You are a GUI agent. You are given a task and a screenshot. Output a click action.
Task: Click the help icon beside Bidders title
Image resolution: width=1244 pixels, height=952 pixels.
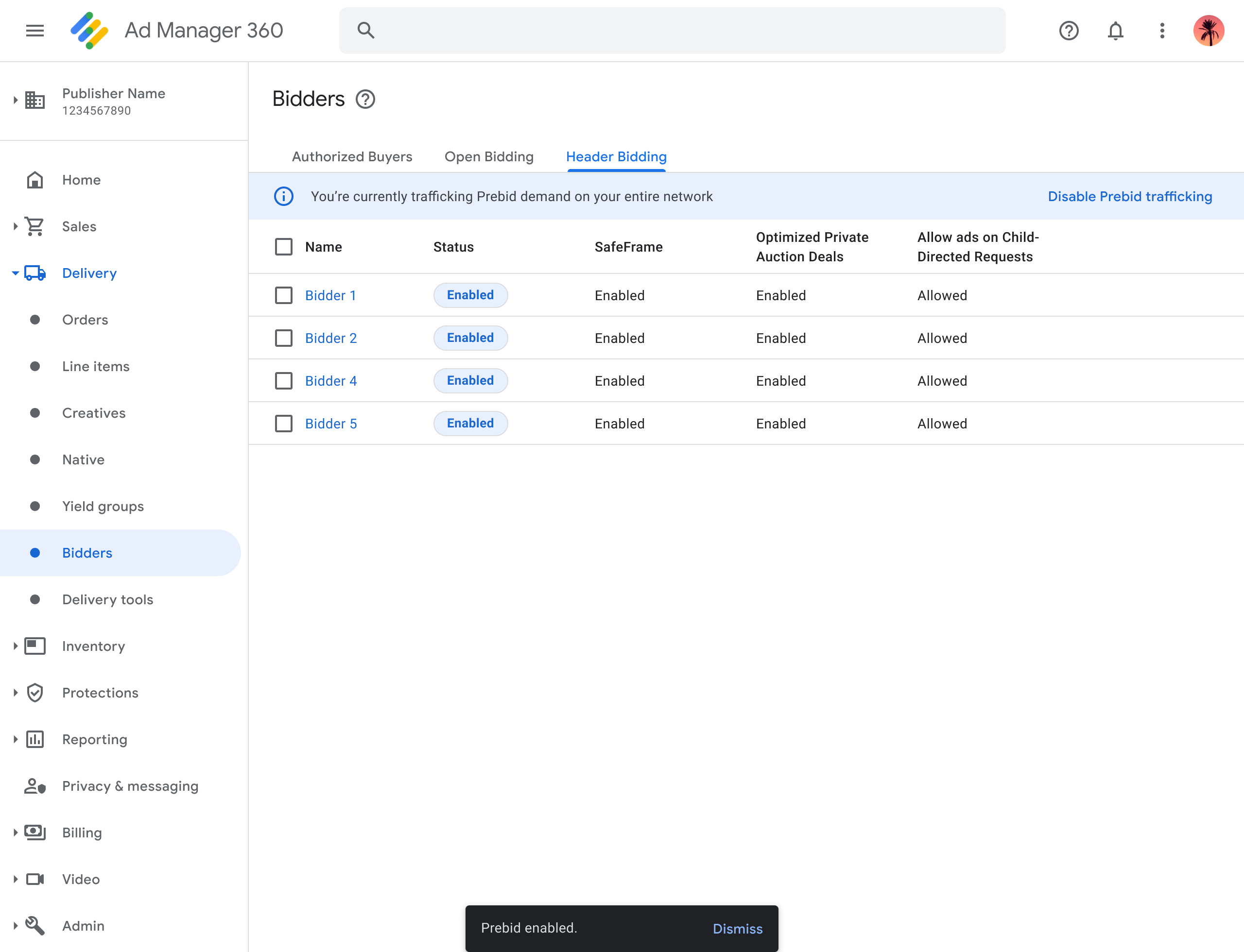(365, 99)
